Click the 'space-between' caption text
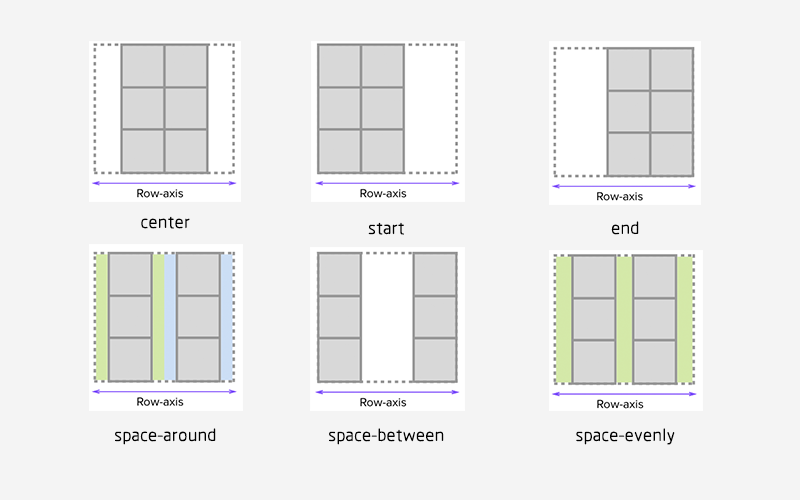This screenshot has width=800, height=500. (386, 436)
